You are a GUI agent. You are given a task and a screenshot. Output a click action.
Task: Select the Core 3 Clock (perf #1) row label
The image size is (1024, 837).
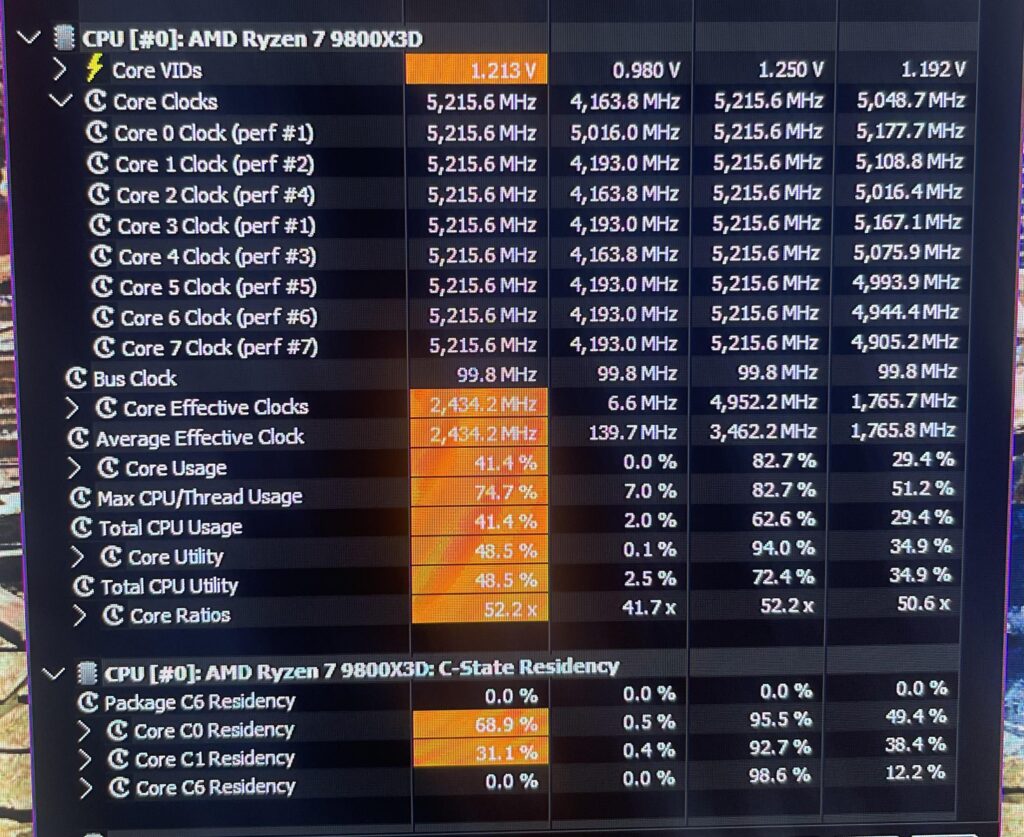tap(217, 226)
